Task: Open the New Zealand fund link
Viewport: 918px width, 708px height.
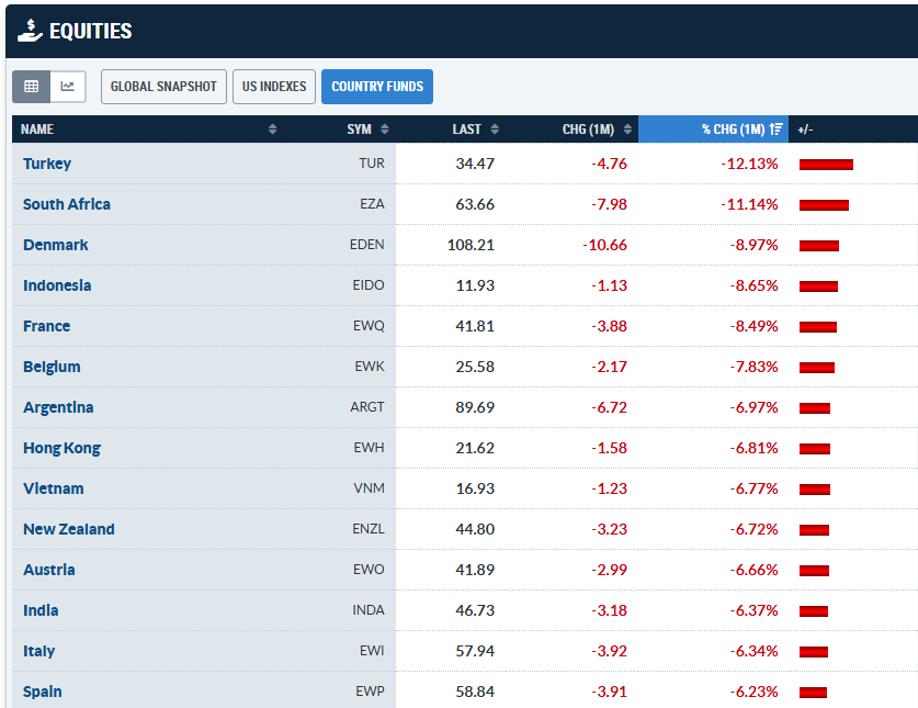Action: pos(69,529)
